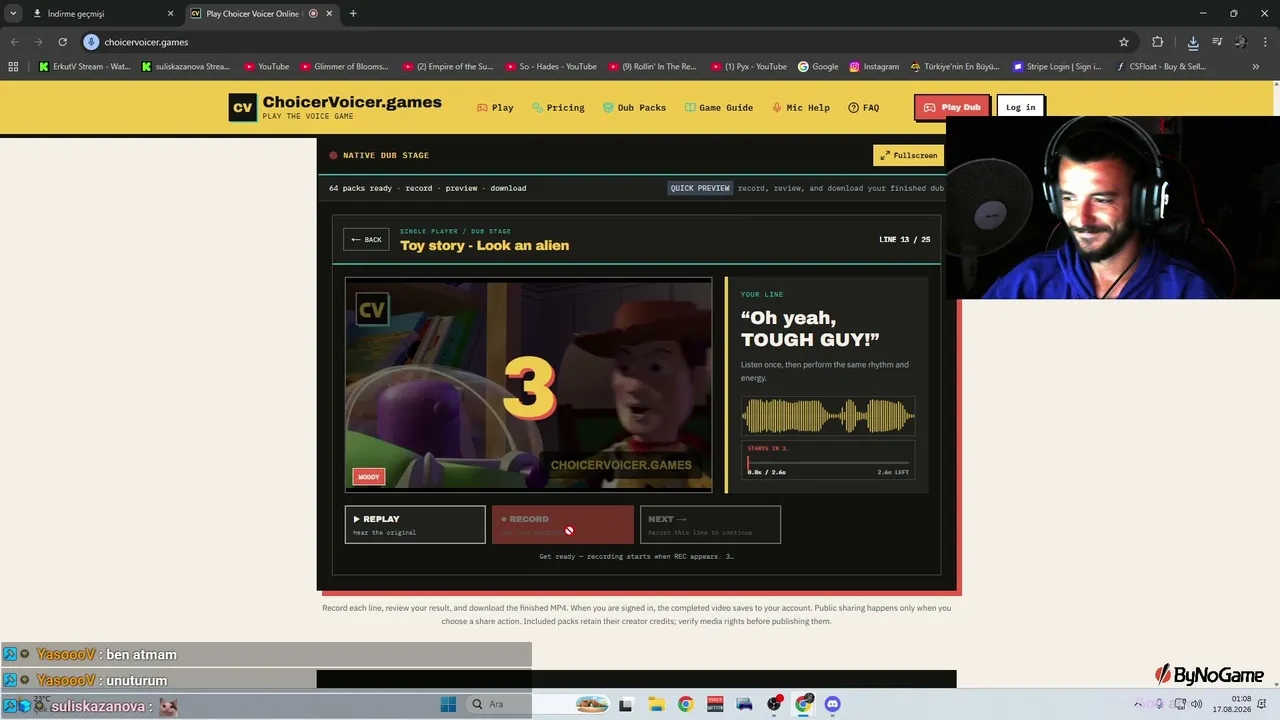Click the Record button

pos(563,524)
